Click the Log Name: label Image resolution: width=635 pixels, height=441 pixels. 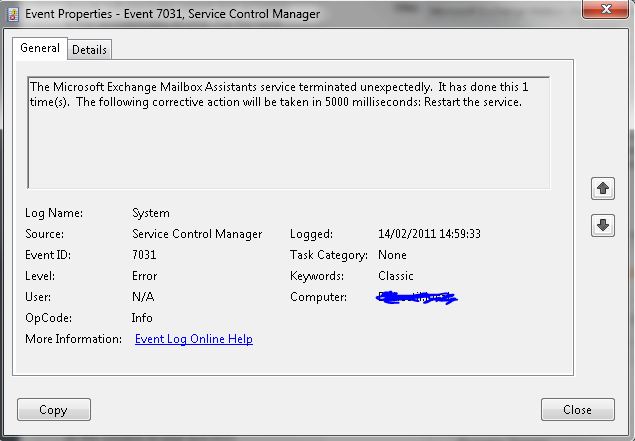pos(54,213)
